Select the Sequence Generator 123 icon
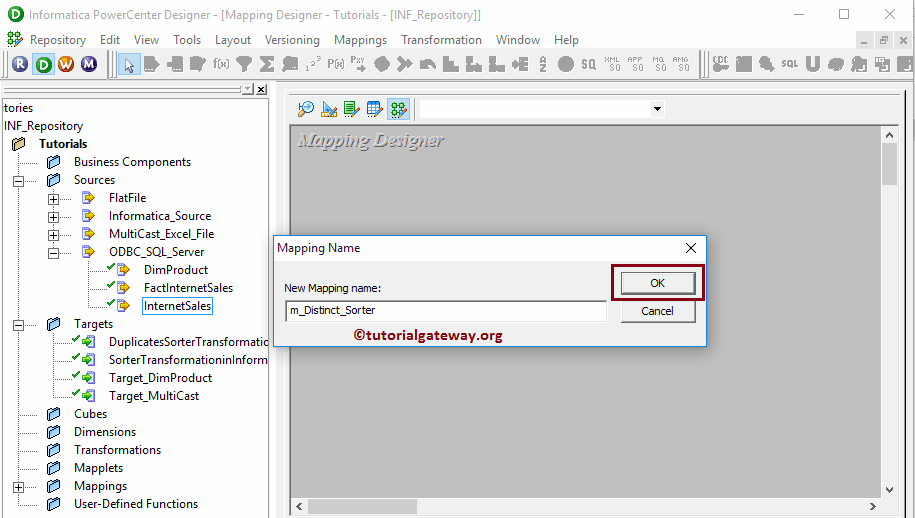 coord(313,64)
